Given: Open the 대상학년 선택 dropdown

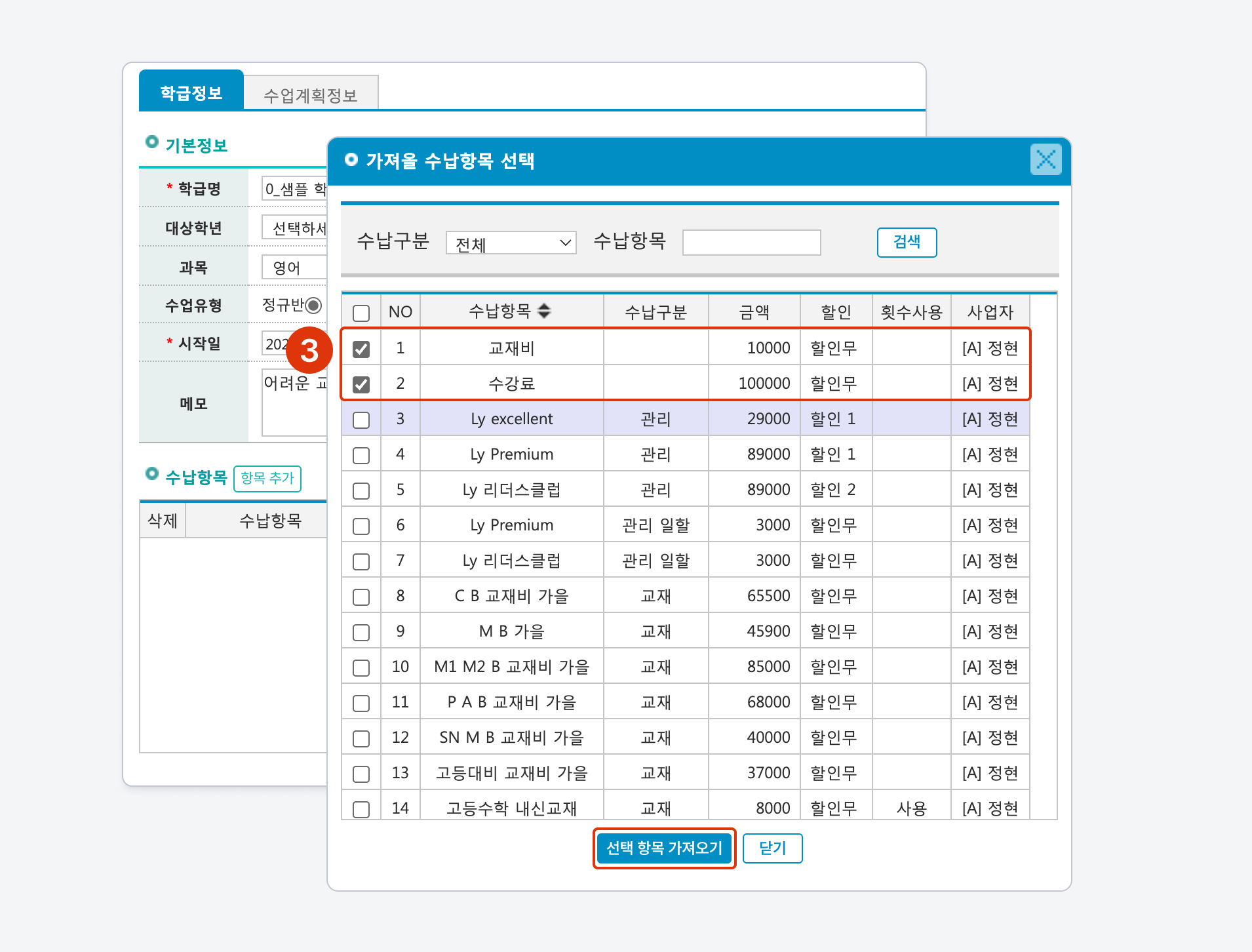Looking at the screenshot, I should pos(295,228).
